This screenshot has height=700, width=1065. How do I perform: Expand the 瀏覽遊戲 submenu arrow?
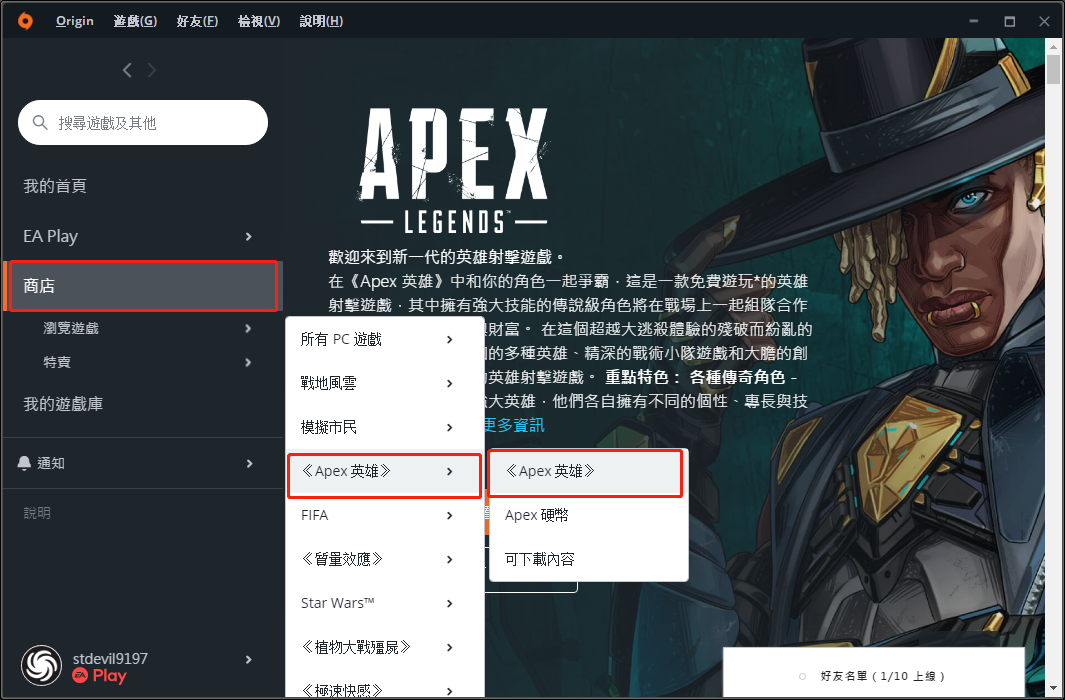point(248,329)
